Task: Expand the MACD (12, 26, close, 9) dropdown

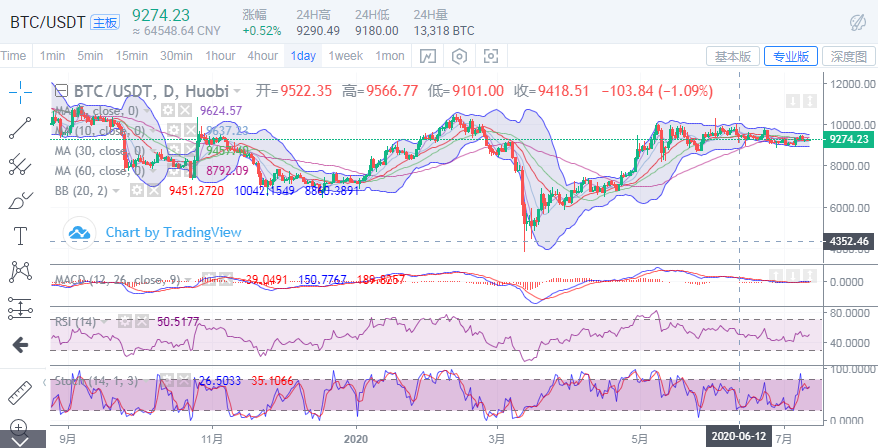Action: click(189, 279)
